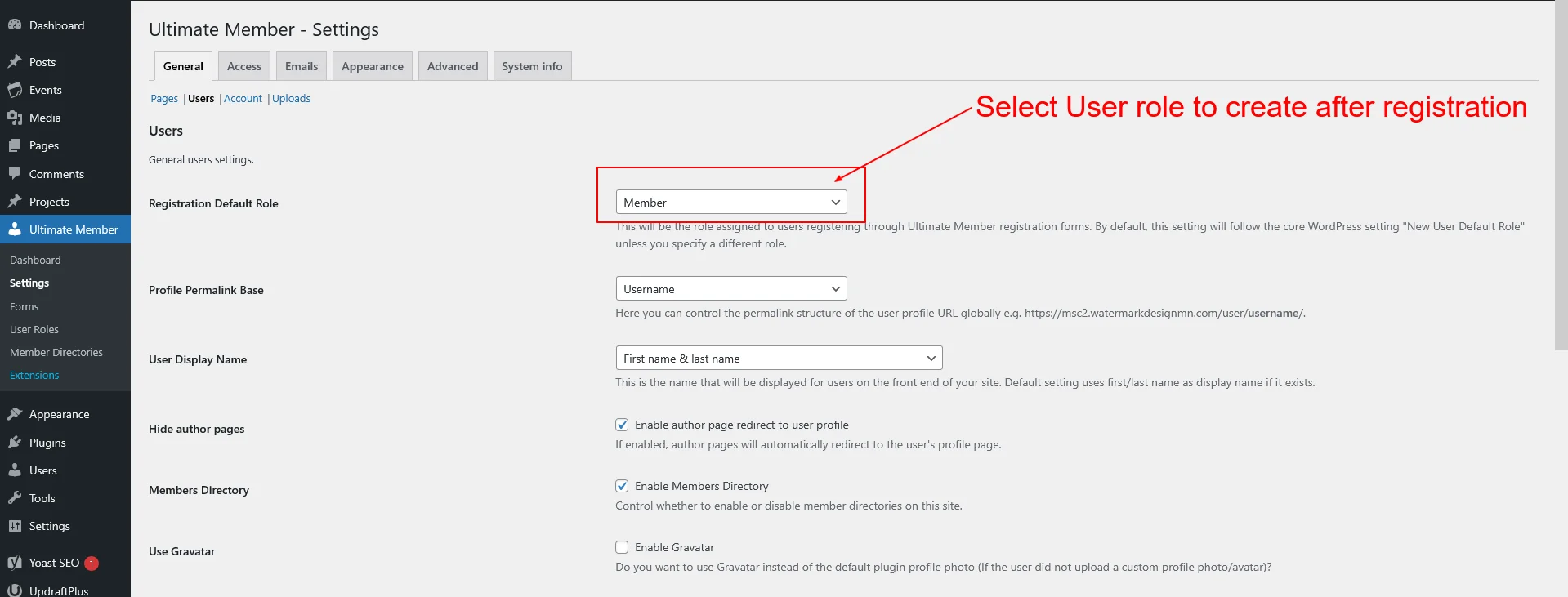Click the 'Registration Default Role' label

(x=213, y=203)
